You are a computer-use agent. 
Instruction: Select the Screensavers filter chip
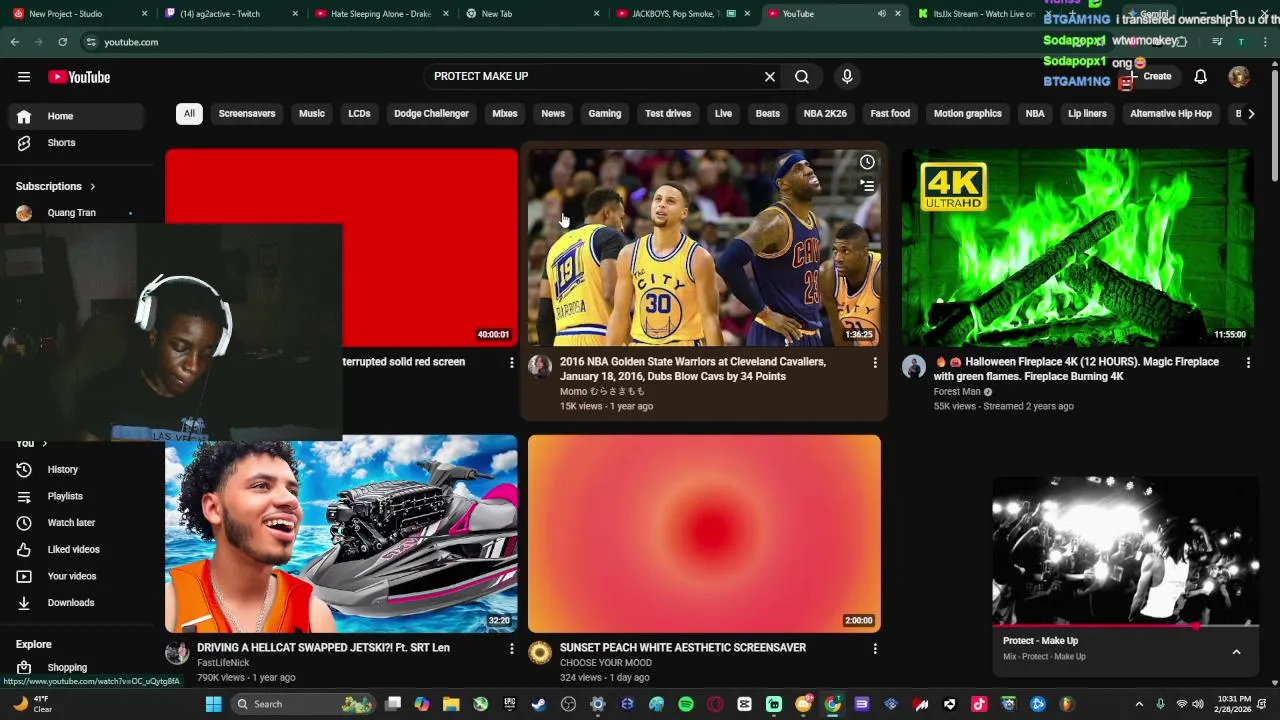[x=247, y=114]
